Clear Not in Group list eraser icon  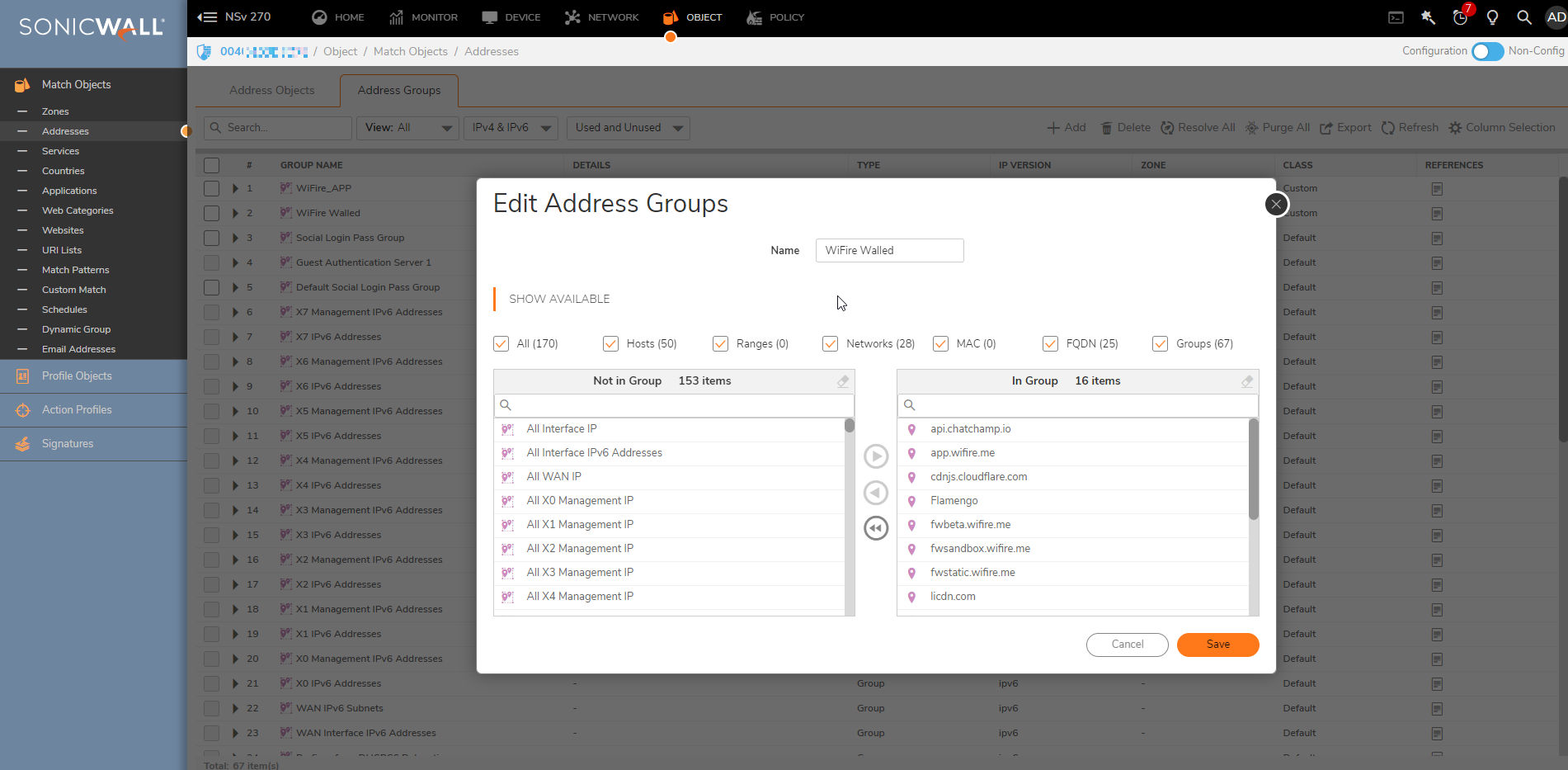pyautogui.click(x=842, y=381)
